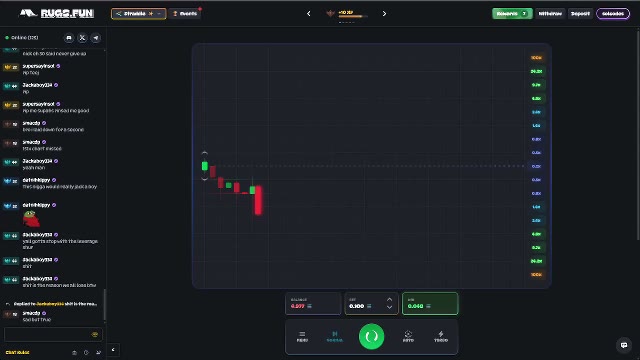This screenshot has height=360, width=640.
Task: Click the emoji picker icon in chat input
Action: click(95, 335)
